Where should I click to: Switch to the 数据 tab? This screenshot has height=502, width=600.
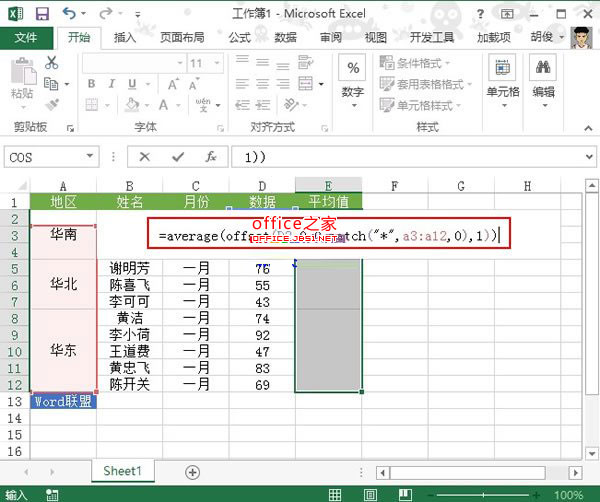pyautogui.click(x=285, y=37)
